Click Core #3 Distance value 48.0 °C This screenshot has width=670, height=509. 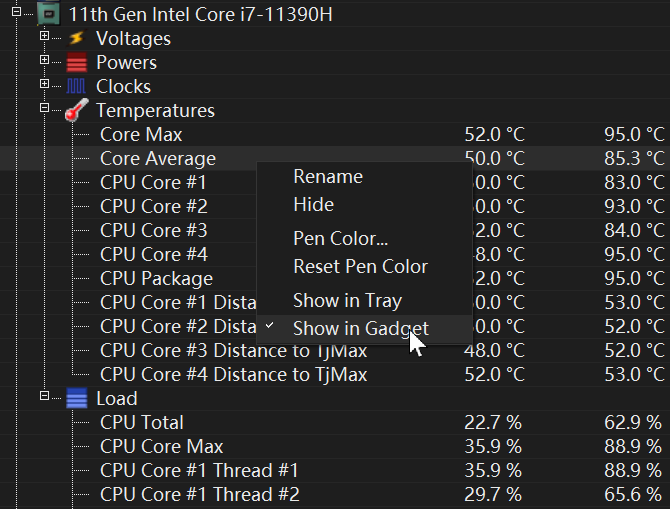coord(494,350)
